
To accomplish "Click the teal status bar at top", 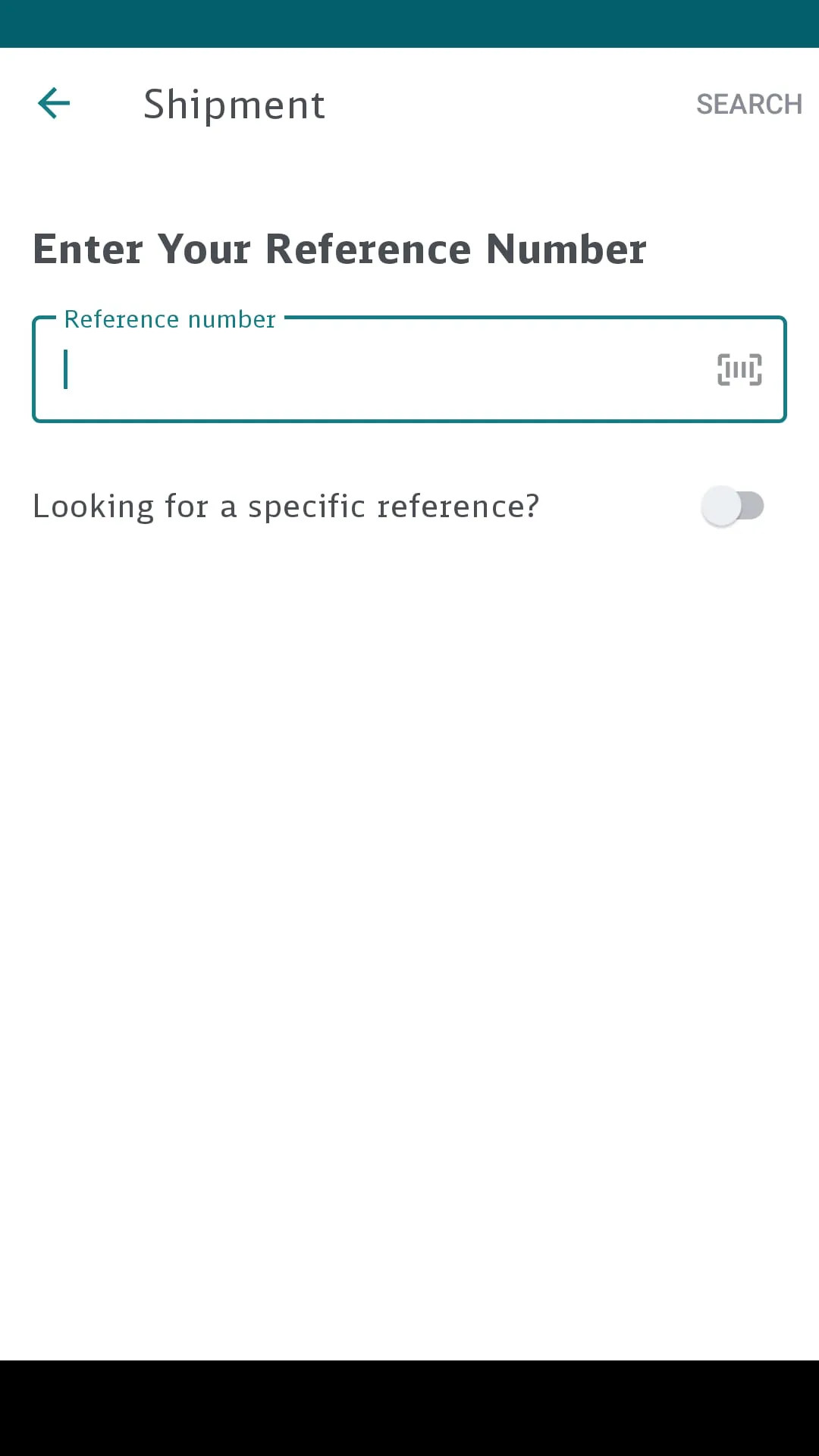I will tap(409, 23).
